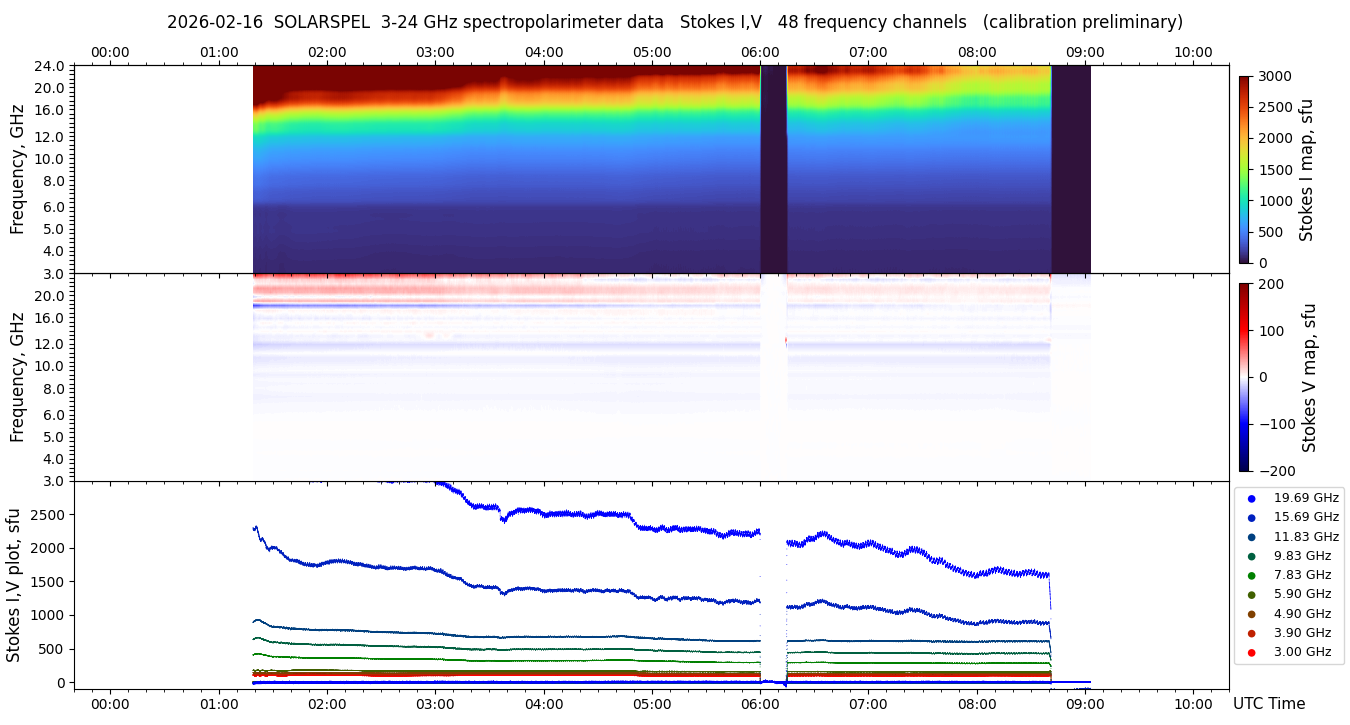Click the 19.69 GHz legend marker dot
This screenshot has width=1350, height=725.
tap(1251, 498)
